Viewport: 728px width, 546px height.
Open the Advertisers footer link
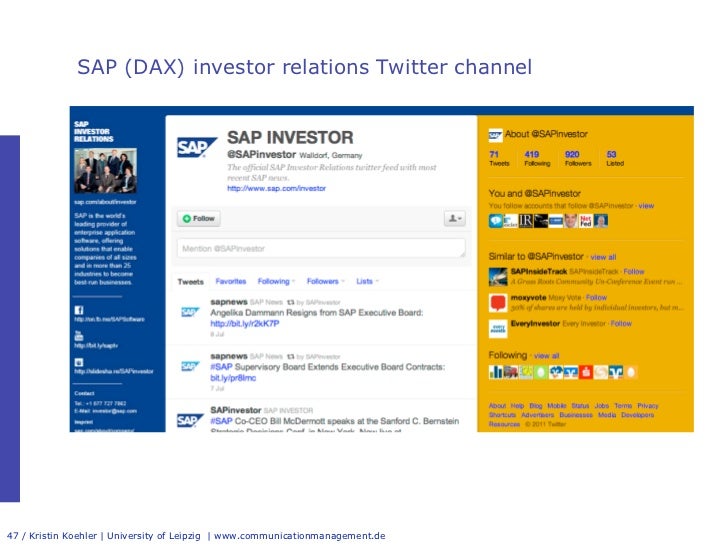[538, 415]
